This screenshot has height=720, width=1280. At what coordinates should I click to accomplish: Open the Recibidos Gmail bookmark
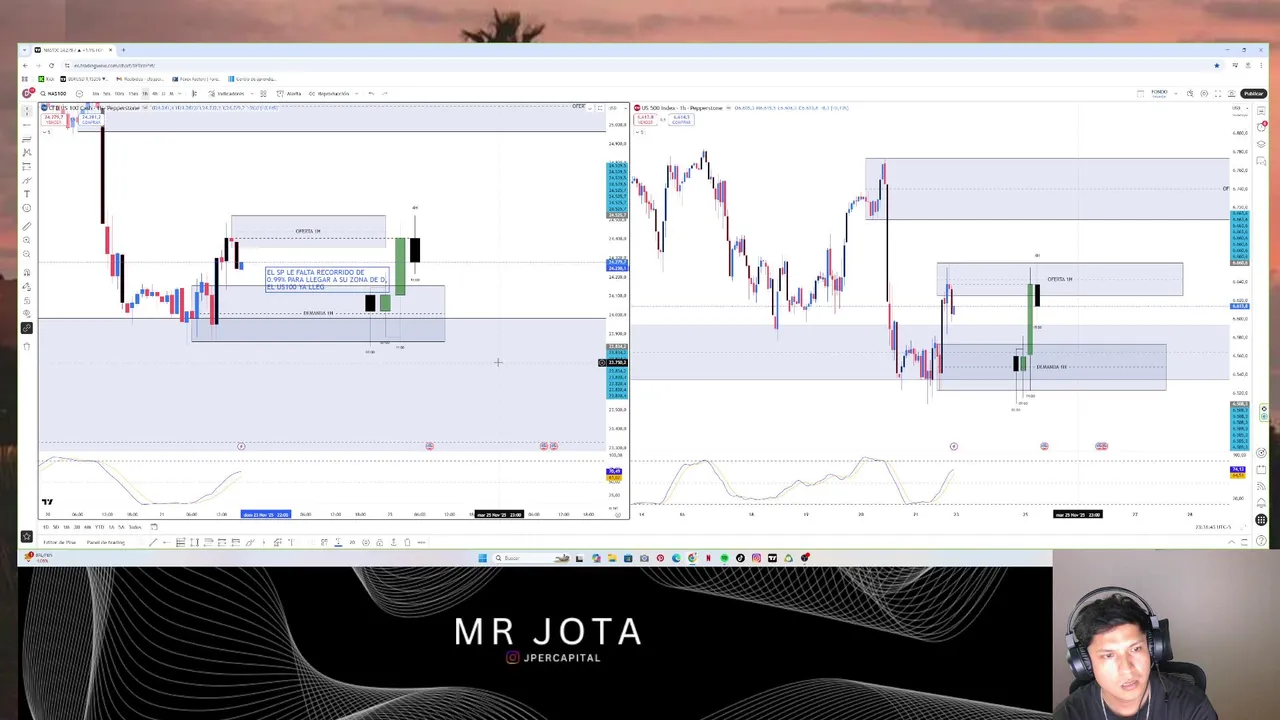(x=140, y=79)
